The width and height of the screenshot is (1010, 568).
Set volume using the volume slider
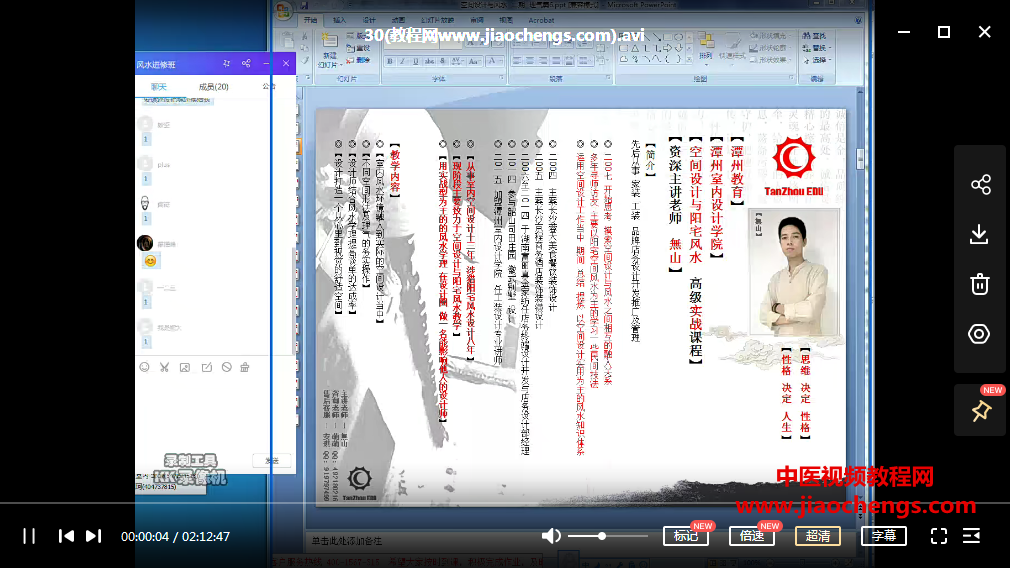pos(607,536)
